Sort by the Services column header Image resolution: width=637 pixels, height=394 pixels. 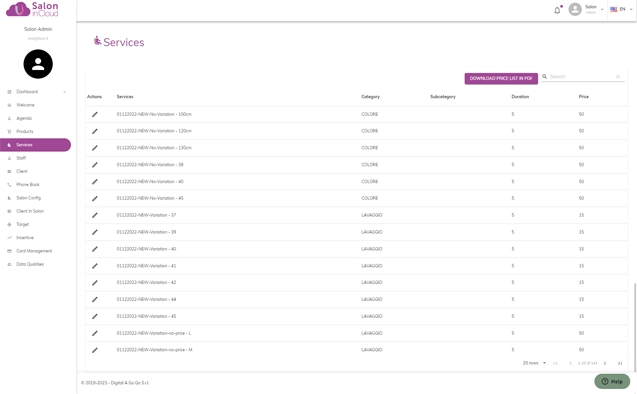point(125,97)
